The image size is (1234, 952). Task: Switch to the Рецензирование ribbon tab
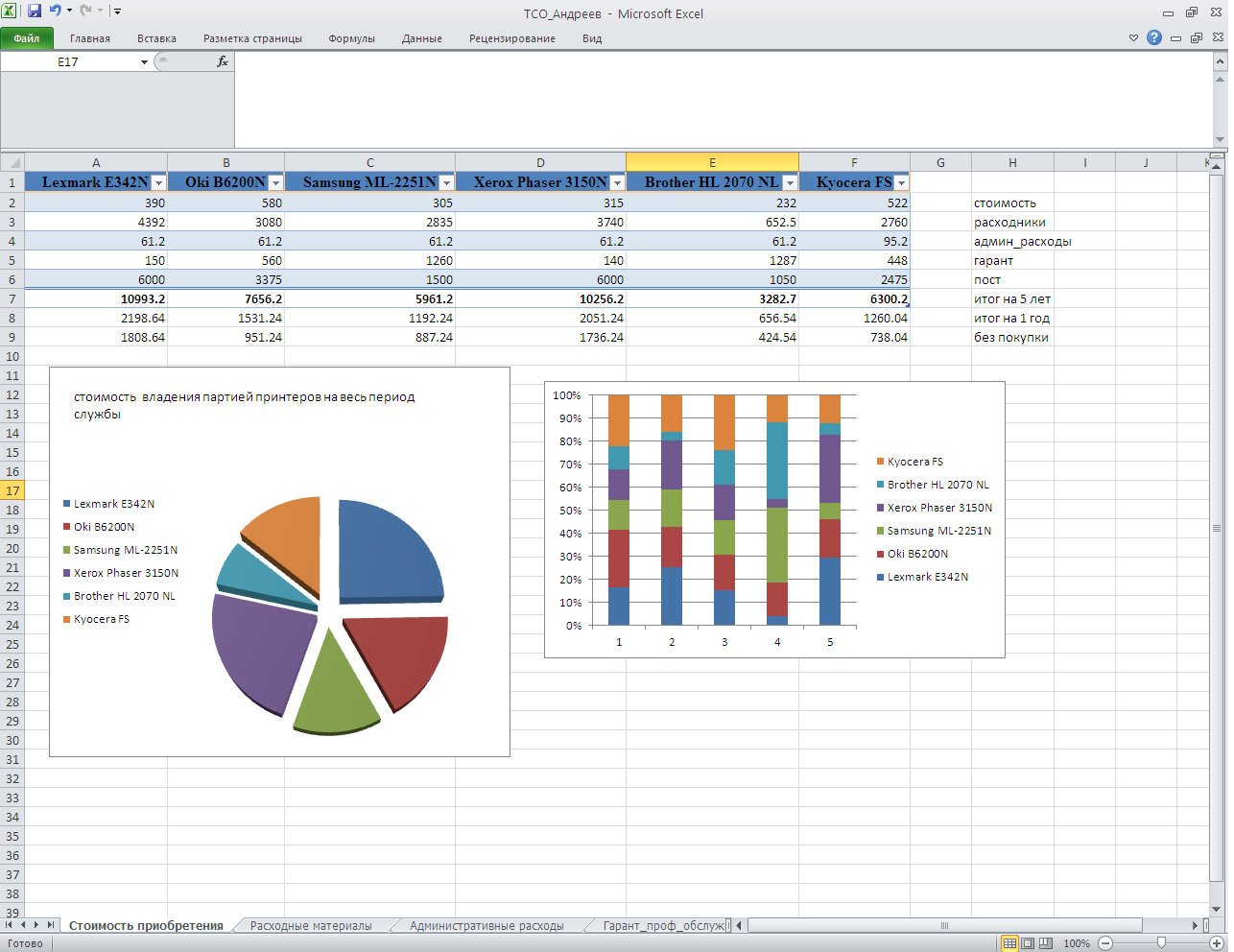click(512, 38)
